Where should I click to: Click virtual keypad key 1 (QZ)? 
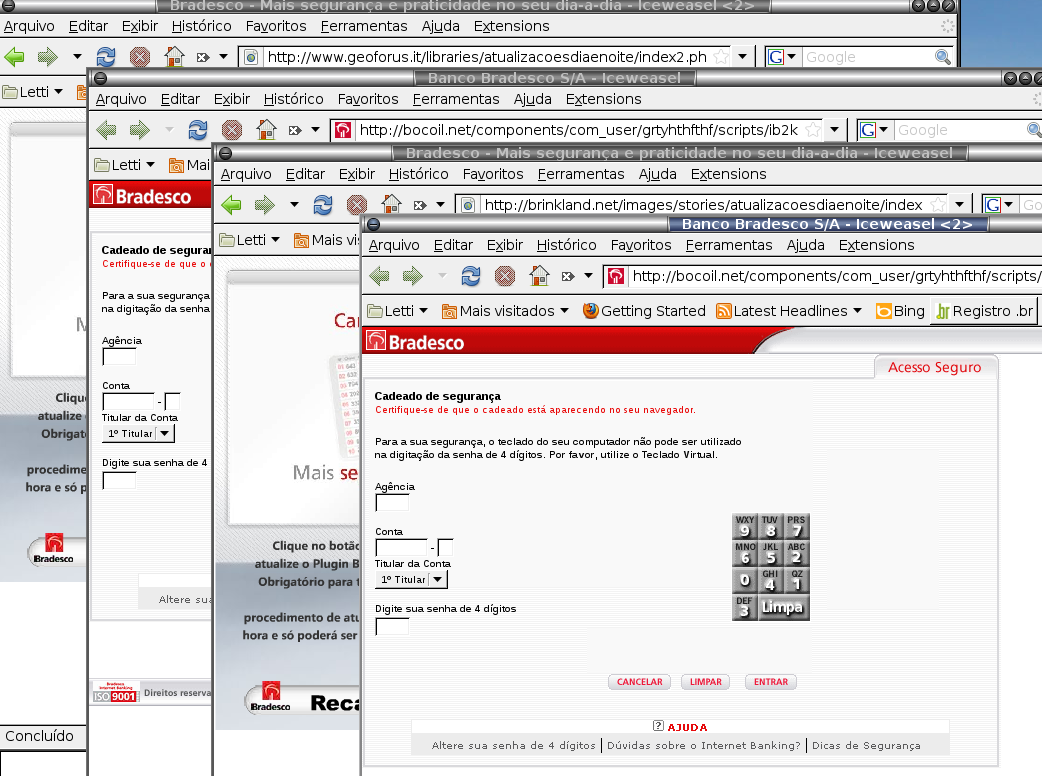[x=797, y=581]
